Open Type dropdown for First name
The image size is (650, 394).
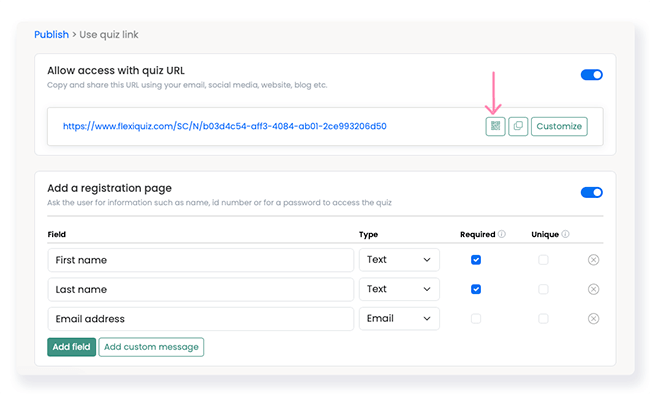pyautogui.click(x=399, y=260)
